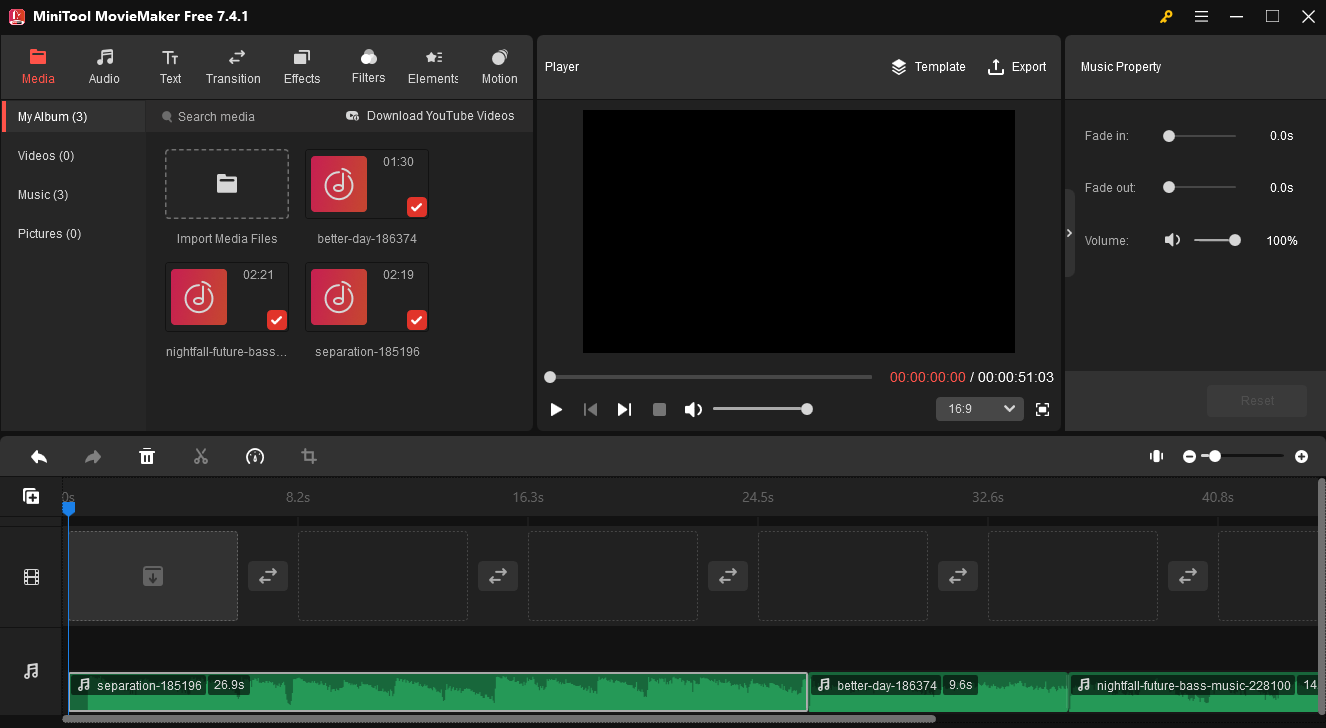Click the Export button
Viewport: 1326px width, 728px height.
pos(1017,67)
